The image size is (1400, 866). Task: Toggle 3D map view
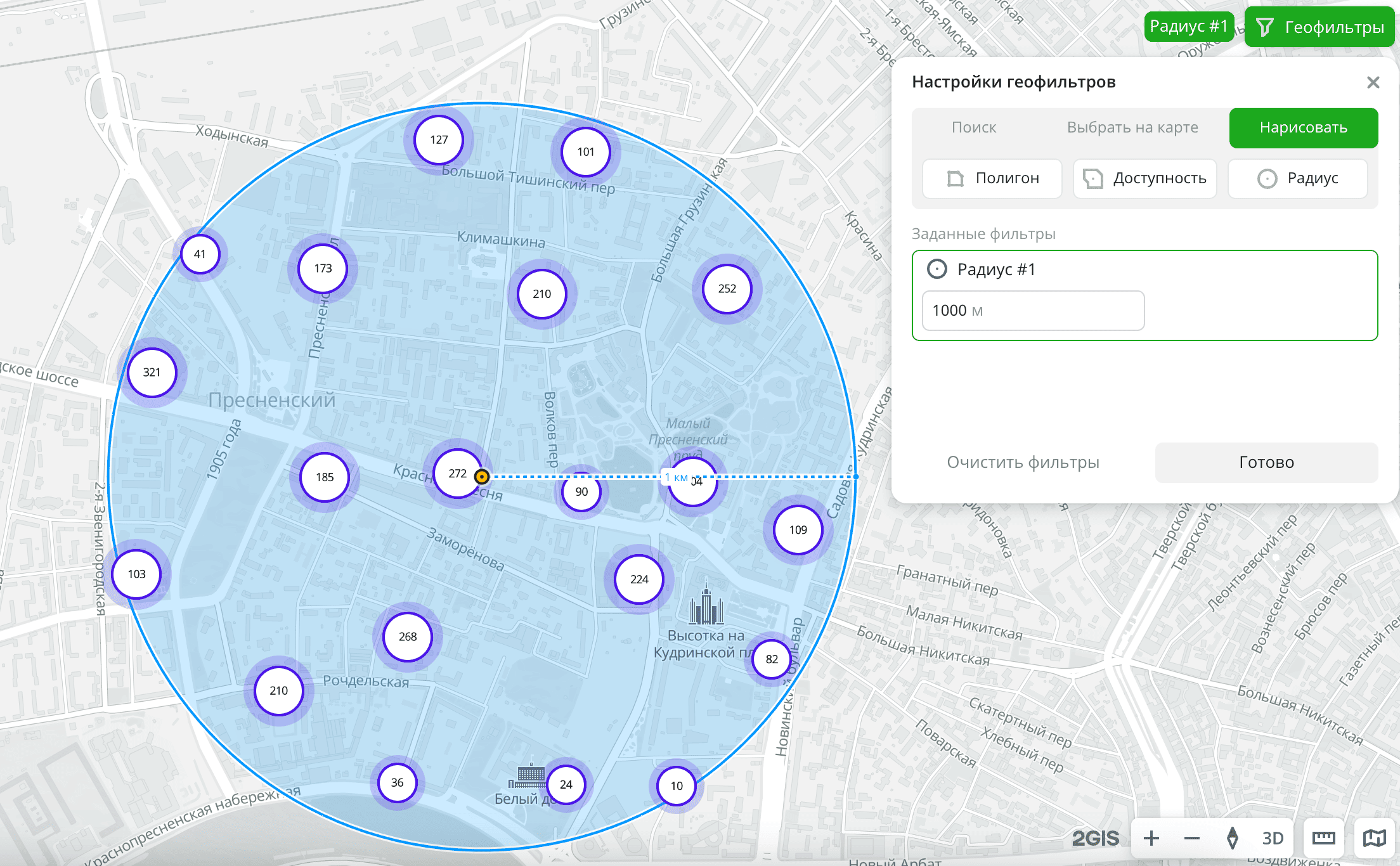click(x=1272, y=838)
